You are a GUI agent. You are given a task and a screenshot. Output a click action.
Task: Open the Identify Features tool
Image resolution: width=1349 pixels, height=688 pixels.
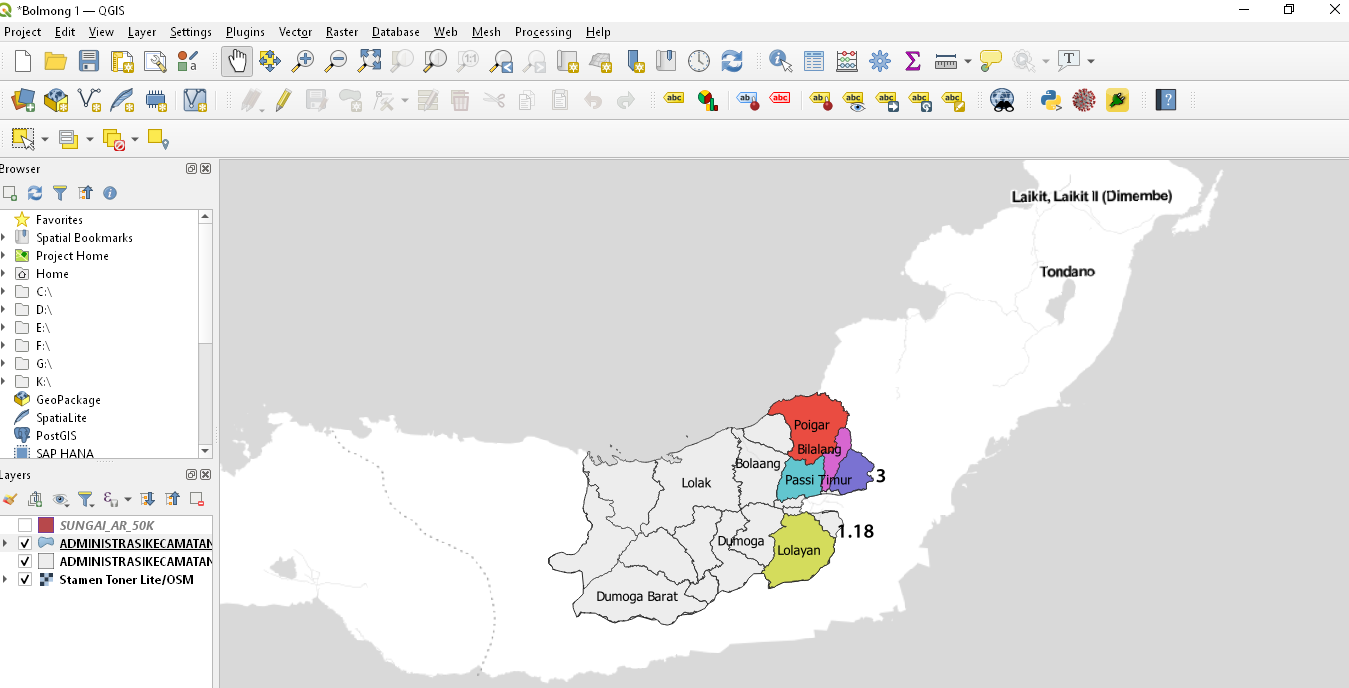coord(780,61)
